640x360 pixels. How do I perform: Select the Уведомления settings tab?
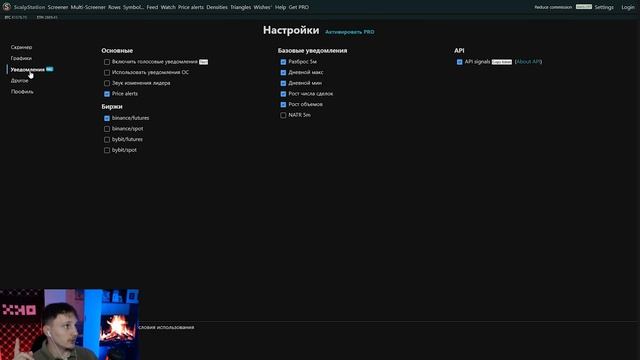[27, 69]
